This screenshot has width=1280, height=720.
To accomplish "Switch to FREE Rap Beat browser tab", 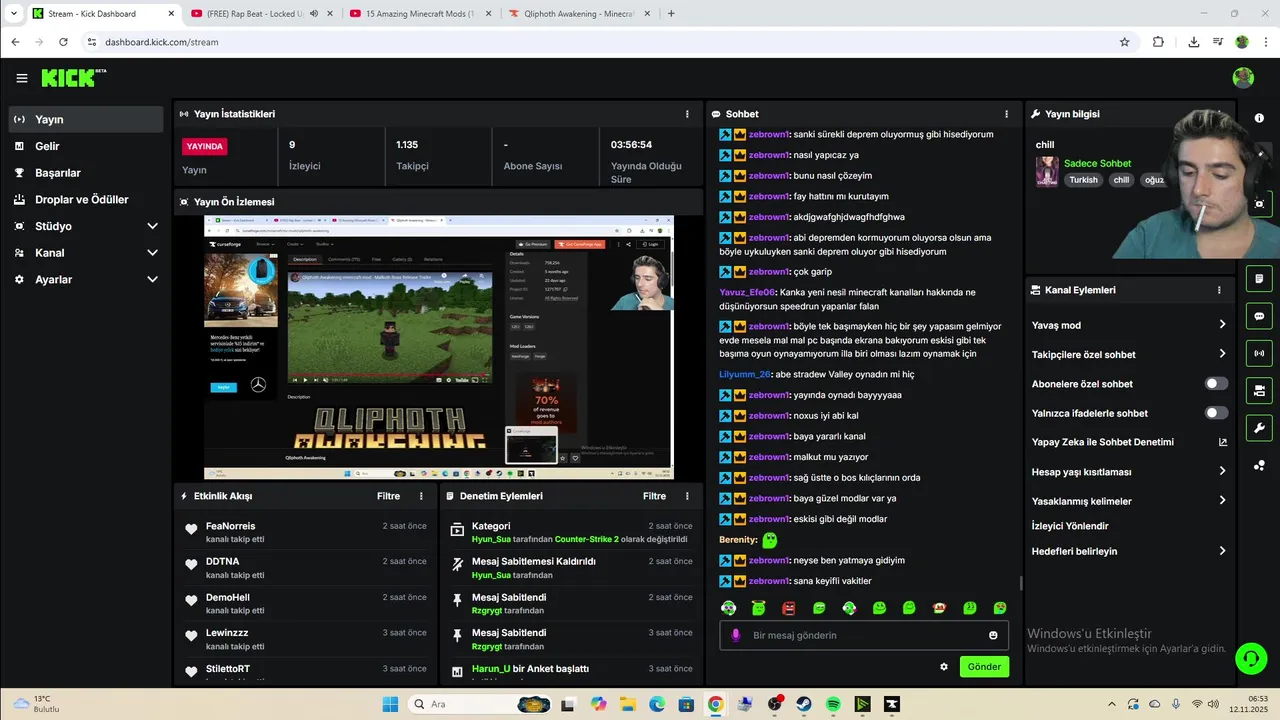I will tap(262, 14).
